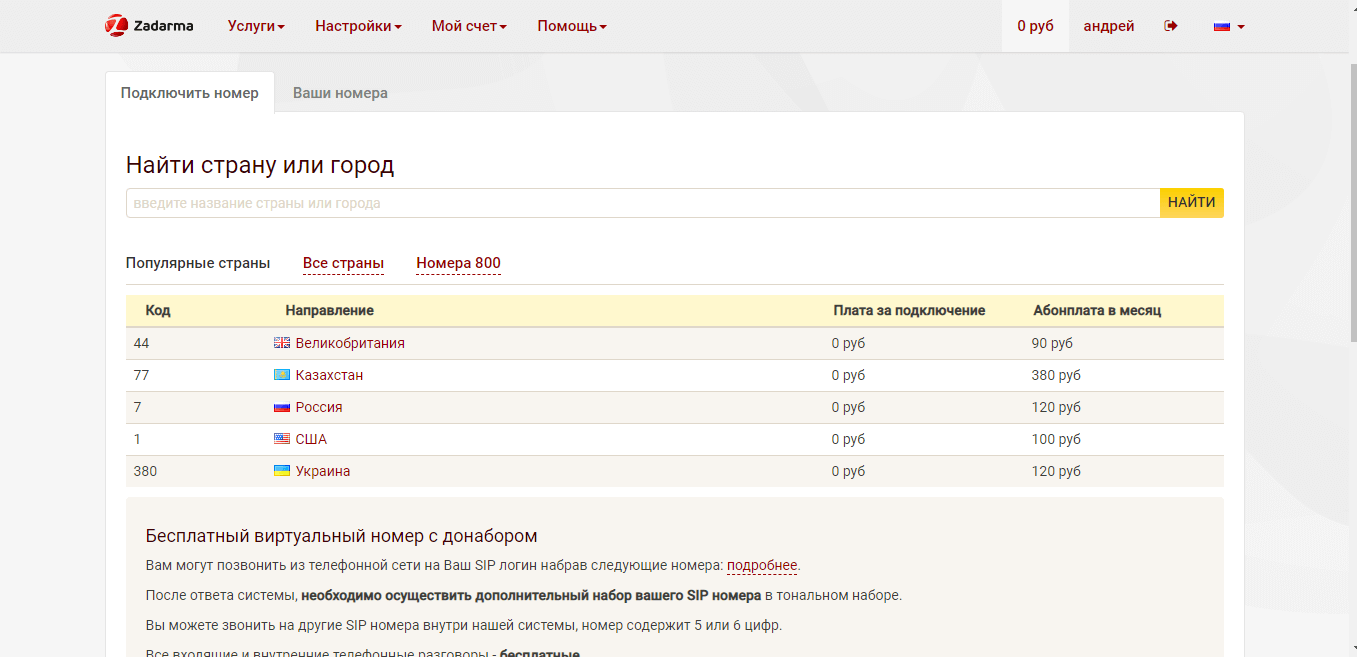
Task: Click the Great Britain flag icon
Action: point(282,343)
